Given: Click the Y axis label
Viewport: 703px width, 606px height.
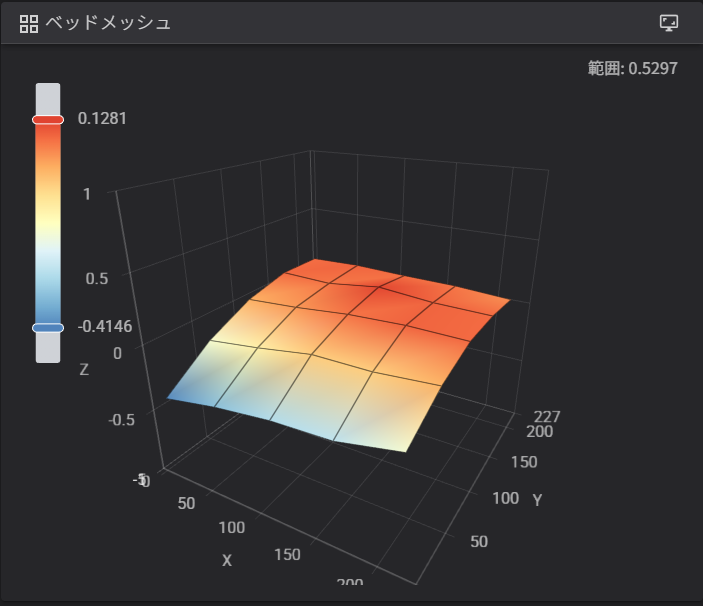Looking at the screenshot, I should (x=537, y=500).
